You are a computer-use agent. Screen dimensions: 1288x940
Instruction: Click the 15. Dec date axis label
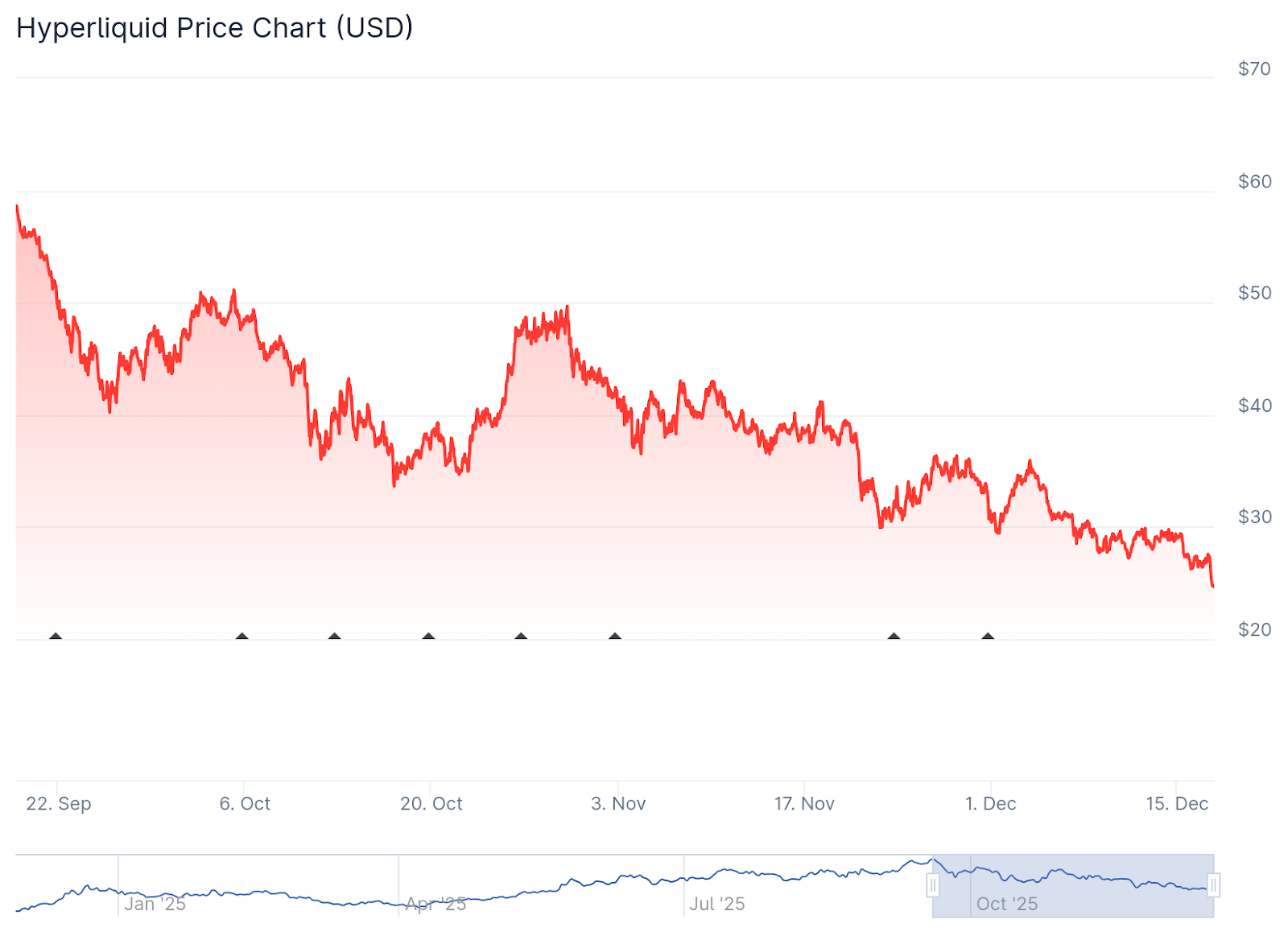tap(1177, 803)
